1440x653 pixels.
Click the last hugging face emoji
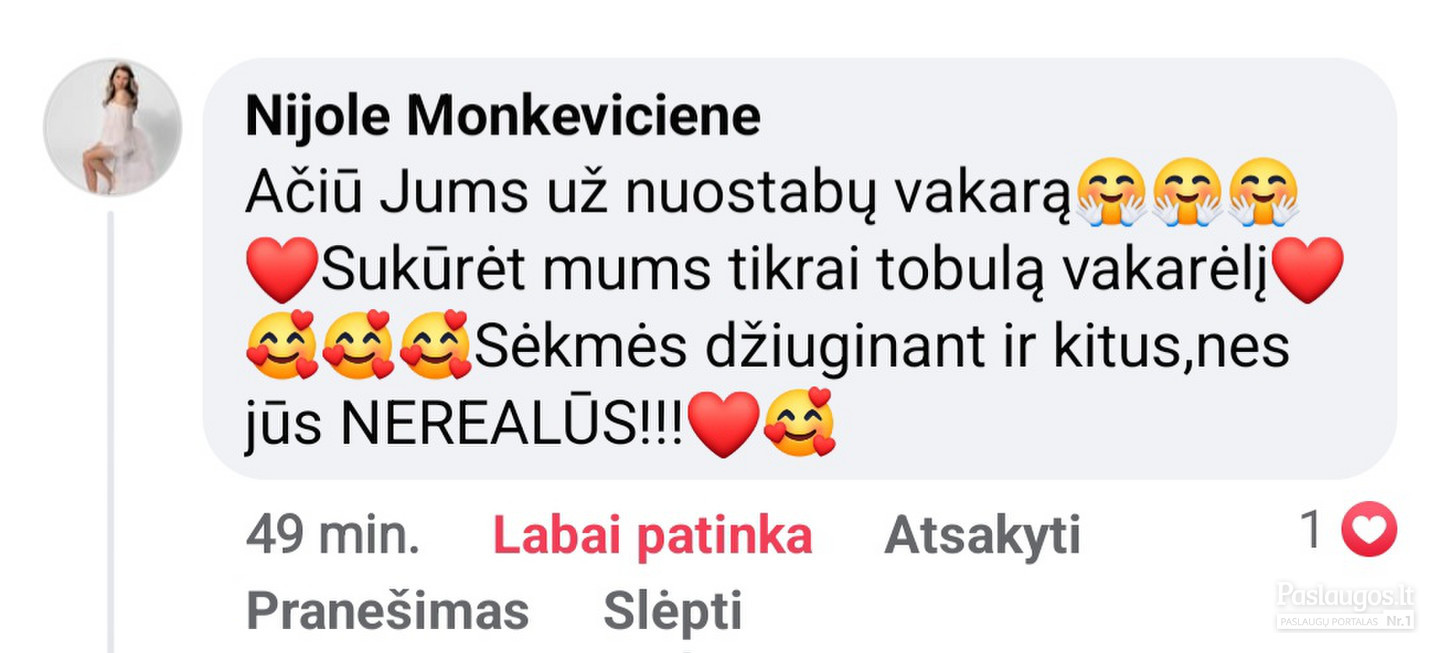point(1264,192)
